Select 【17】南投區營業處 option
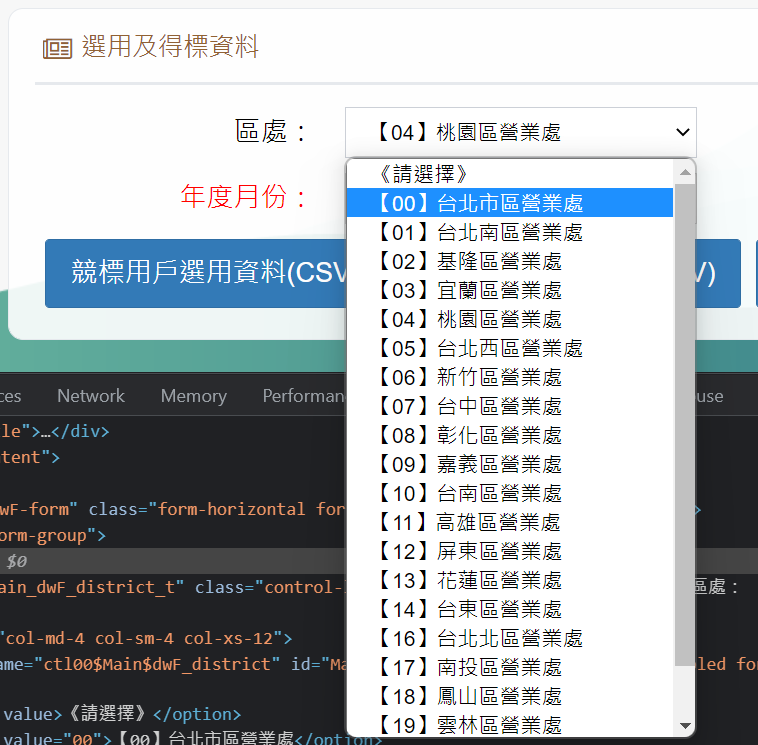The height and width of the screenshot is (745, 758). tap(510, 667)
